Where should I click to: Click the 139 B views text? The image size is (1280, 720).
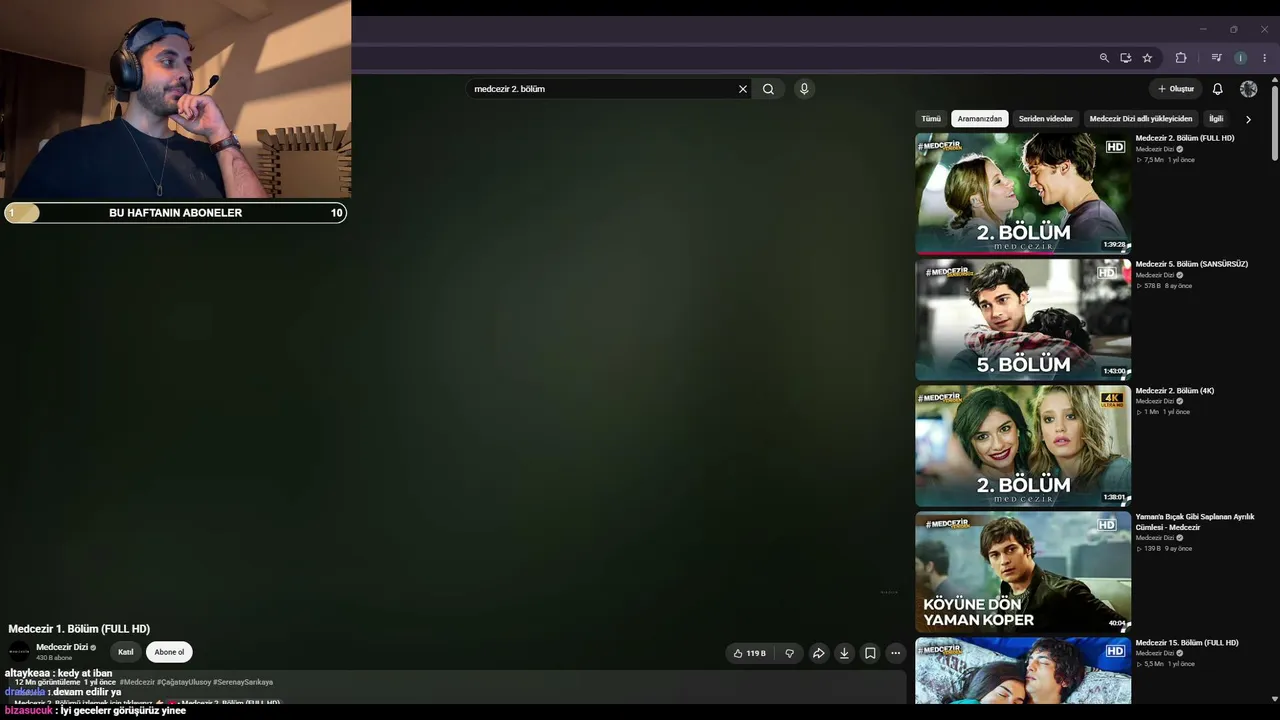tap(1152, 549)
